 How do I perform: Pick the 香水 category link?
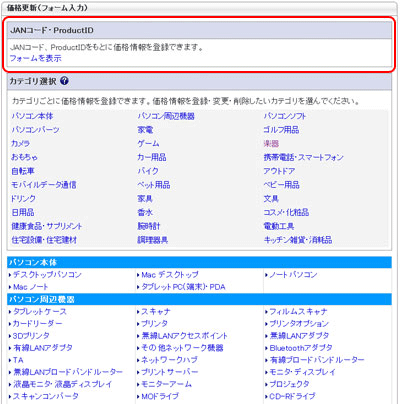[145, 212]
